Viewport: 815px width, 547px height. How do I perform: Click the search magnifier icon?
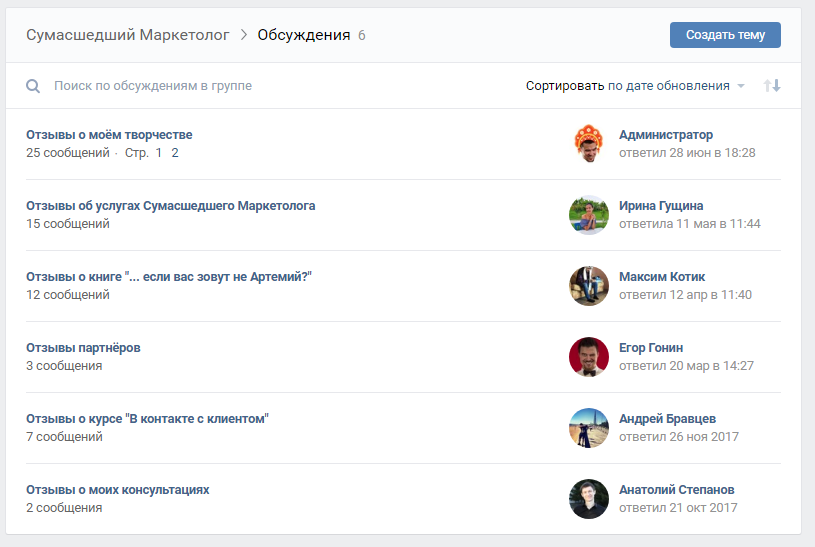33,86
